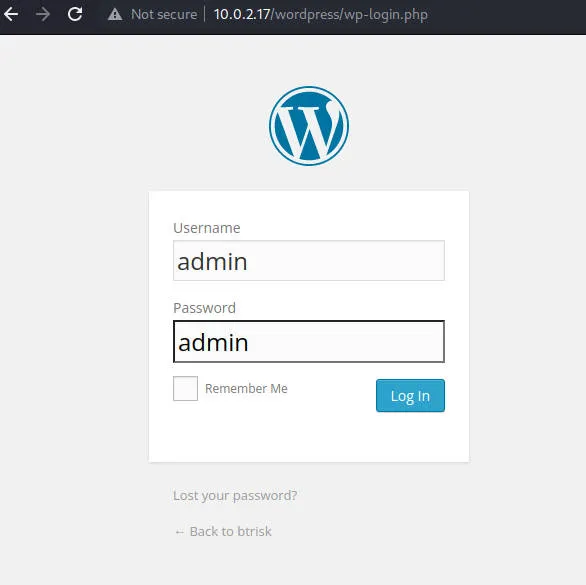Image resolution: width=586 pixels, height=585 pixels.
Task: Open the warning triangle site info icon
Action: 115,15
